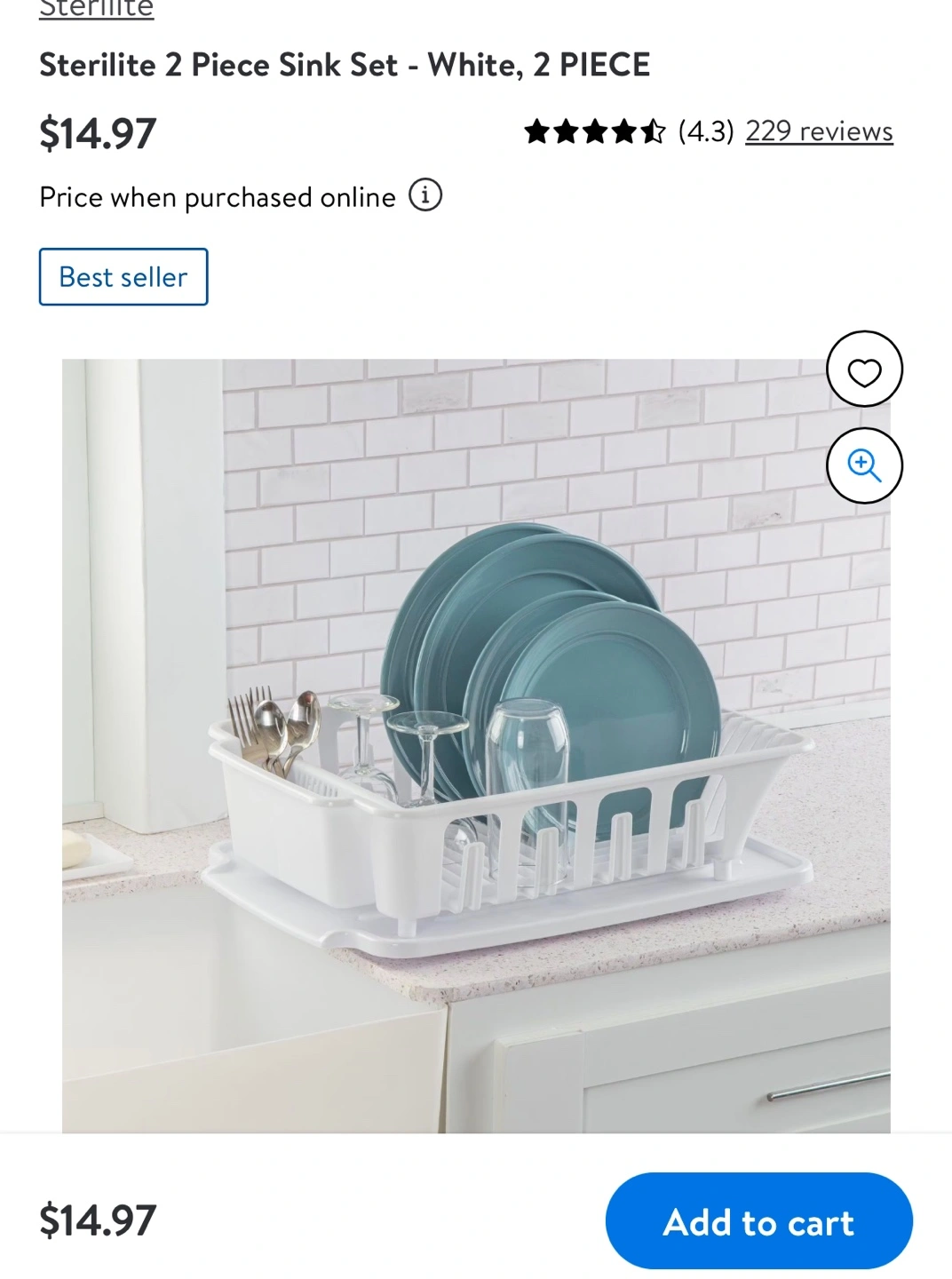Tap the product title text
Viewport: 952px width, 1279px height.
tap(345, 65)
